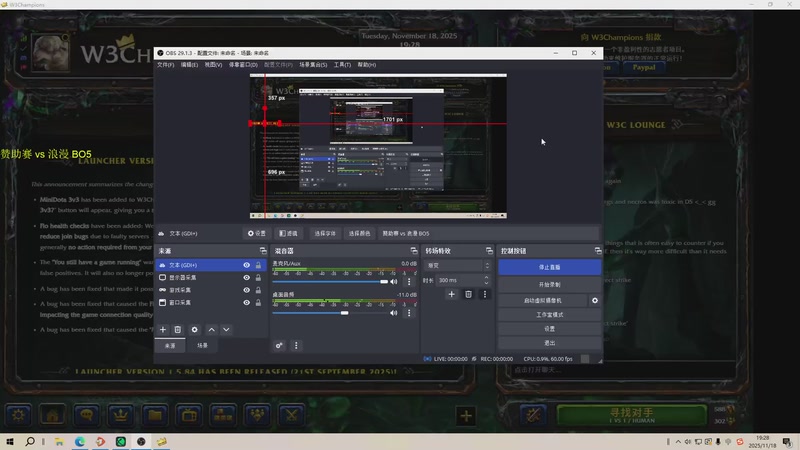This screenshot has width=800, height=450.
Task: Toggle lock on 游戏采集 source
Action: pyautogui.click(x=258, y=290)
